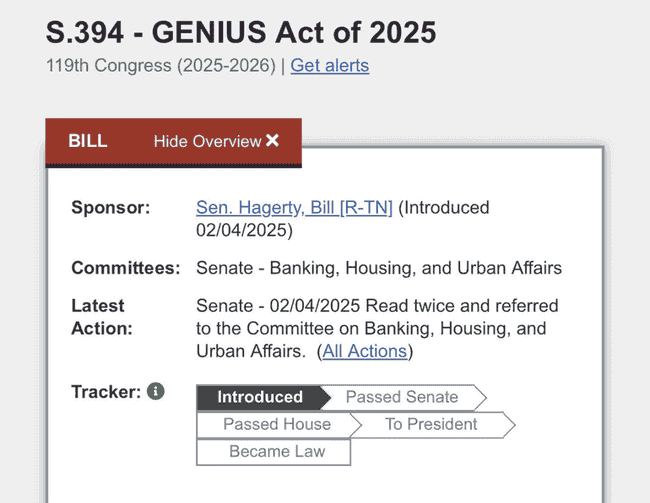Viewport: 650px width, 503px height.
Task: Hide the overview using the X icon
Action: pyautogui.click(x=272, y=141)
